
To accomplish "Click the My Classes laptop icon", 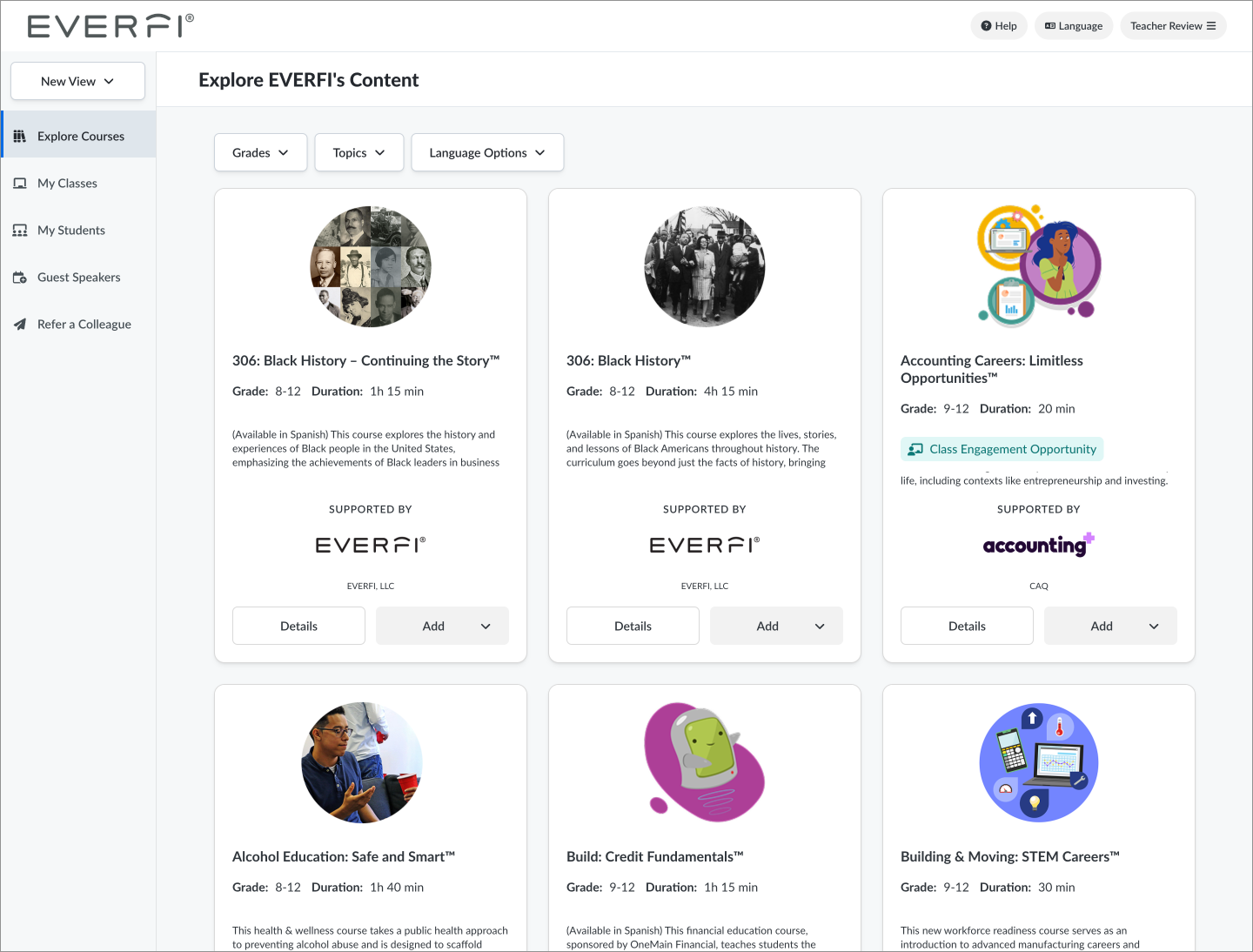I will click(x=20, y=183).
